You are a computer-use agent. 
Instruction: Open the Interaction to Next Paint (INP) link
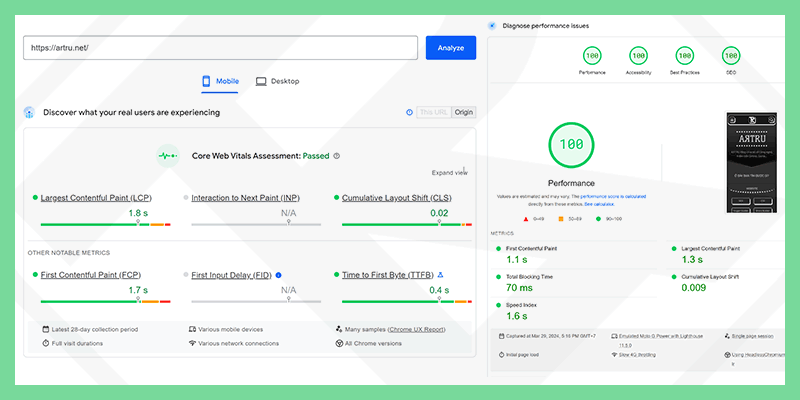pos(245,198)
